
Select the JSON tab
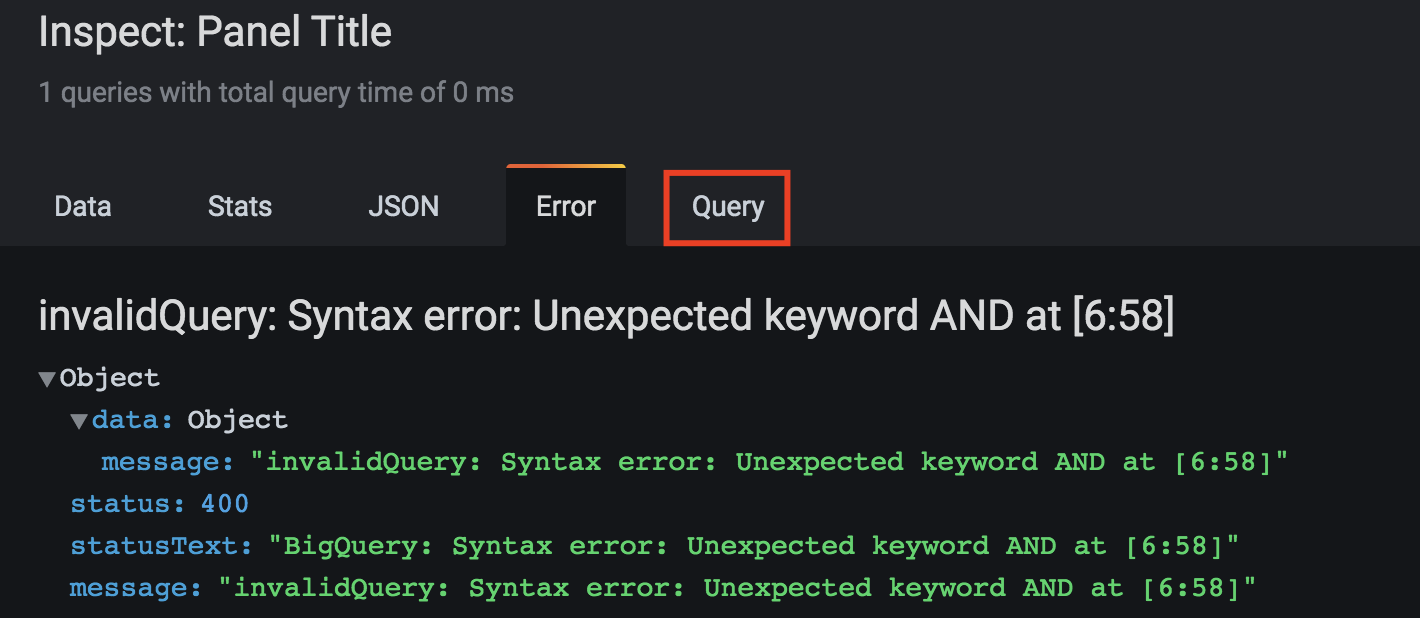pyautogui.click(x=403, y=207)
